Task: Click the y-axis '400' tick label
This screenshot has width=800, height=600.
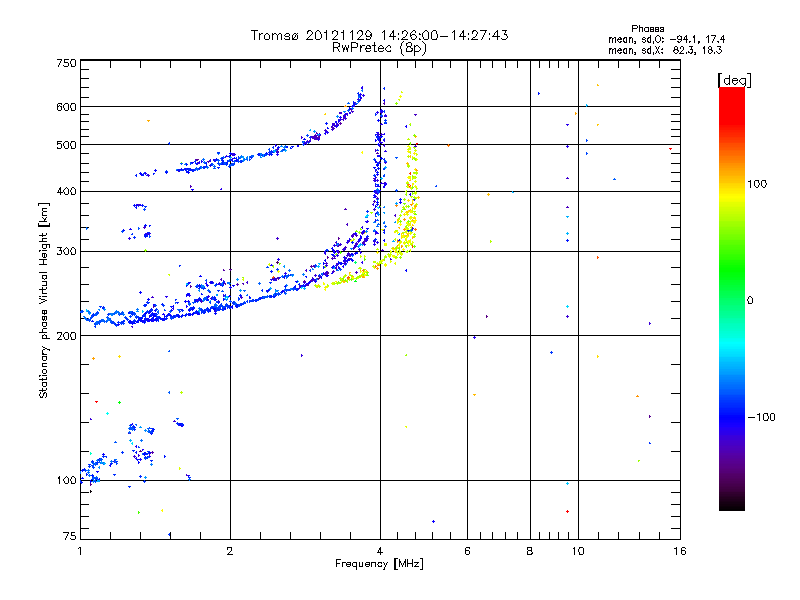Action: coord(66,191)
